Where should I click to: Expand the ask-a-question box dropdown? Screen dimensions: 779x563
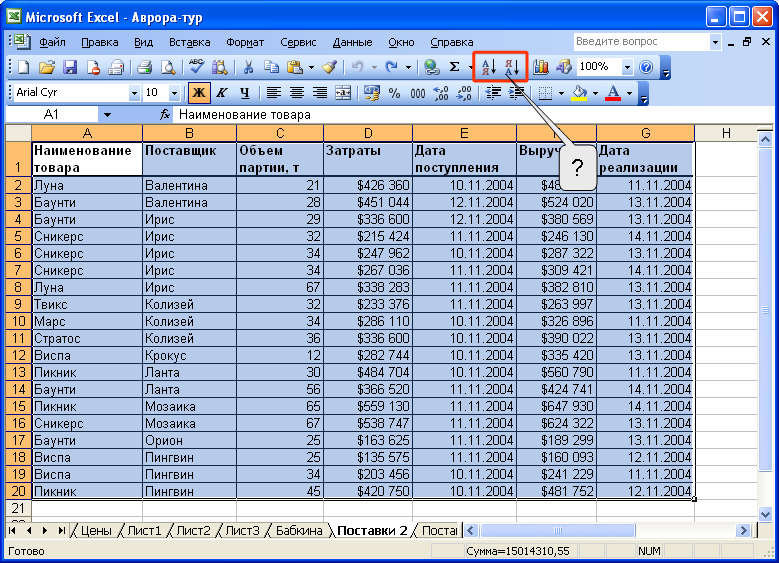click(715, 42)
